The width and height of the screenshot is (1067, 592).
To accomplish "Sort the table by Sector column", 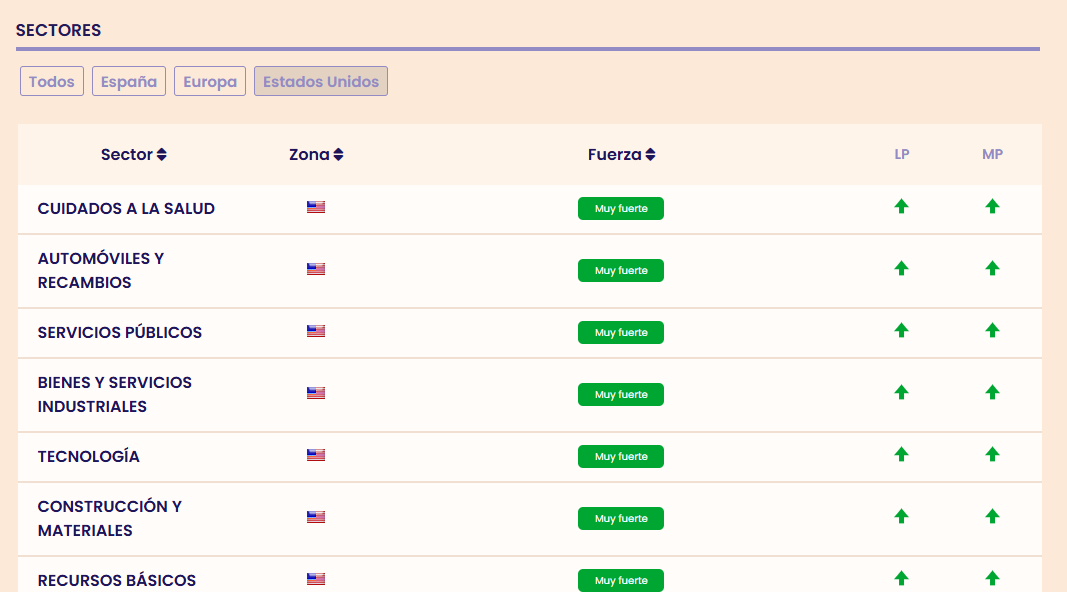I will (x=134, y=155).
